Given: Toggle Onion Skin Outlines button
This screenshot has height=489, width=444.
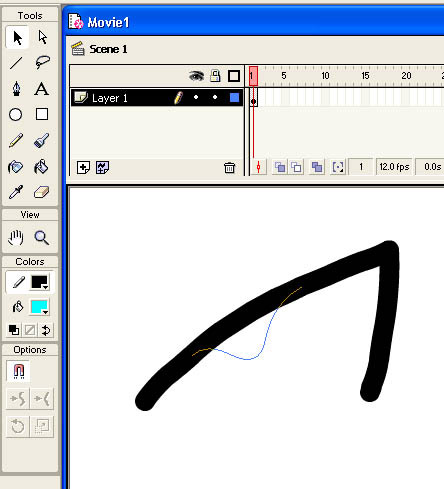Looking at the screenshot, I should [x=296, y=167].
